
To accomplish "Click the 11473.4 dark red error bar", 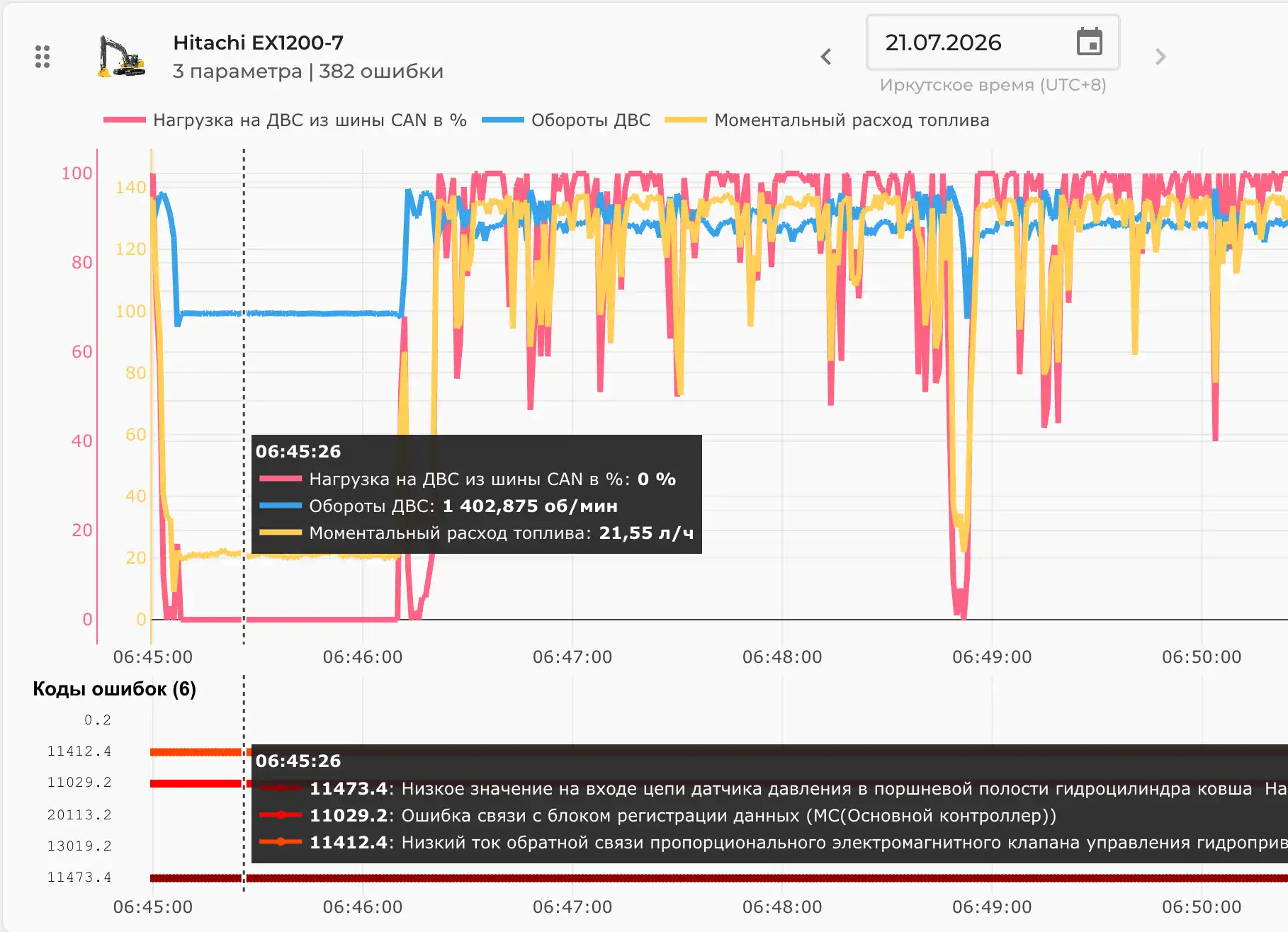I will click(x=719, y=878).
